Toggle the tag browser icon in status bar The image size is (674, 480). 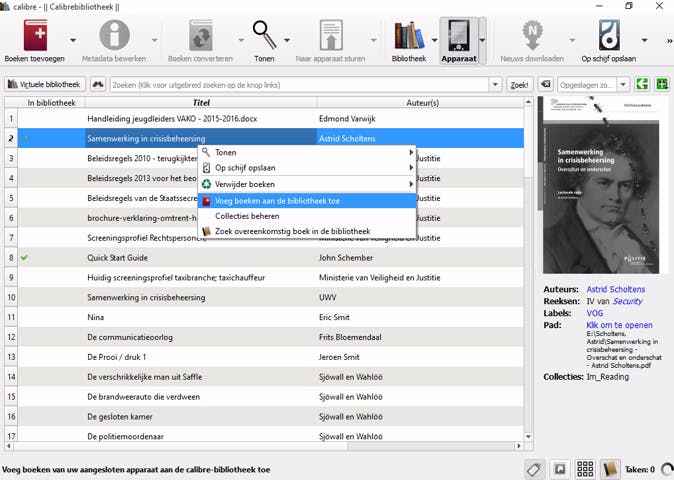pos(534,469)
